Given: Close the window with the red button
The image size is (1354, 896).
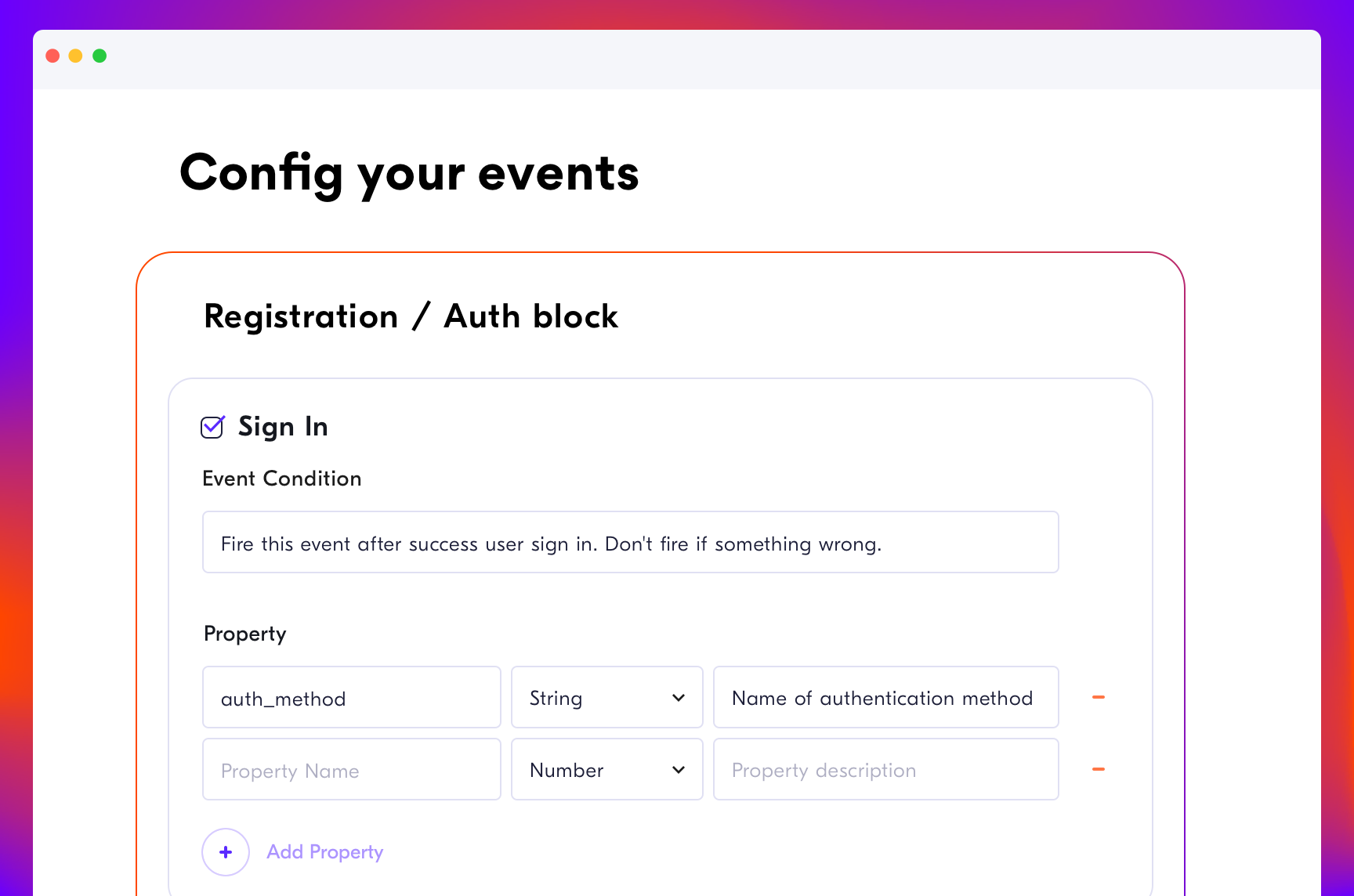Looking at the screenshot, I should point(53,56).
